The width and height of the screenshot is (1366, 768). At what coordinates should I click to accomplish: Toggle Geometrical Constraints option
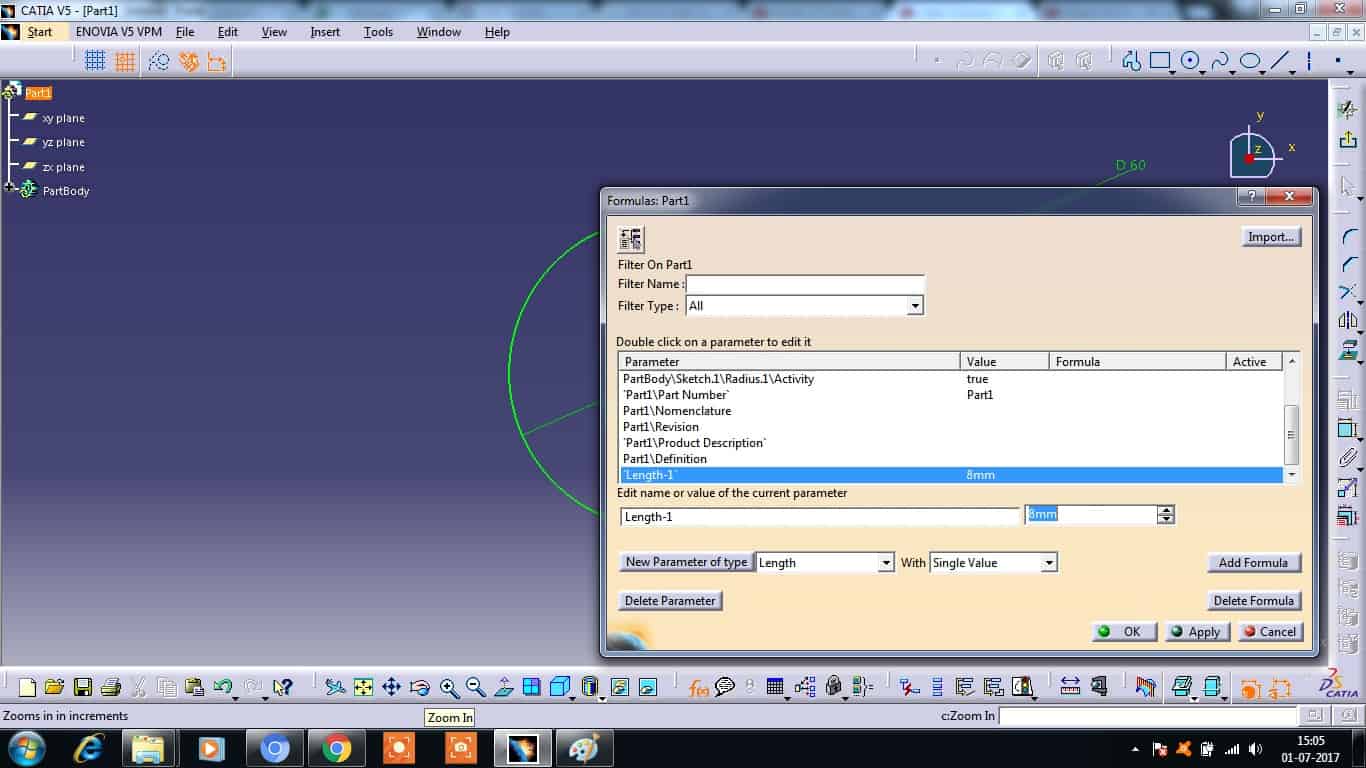click(x=188, y=61)
